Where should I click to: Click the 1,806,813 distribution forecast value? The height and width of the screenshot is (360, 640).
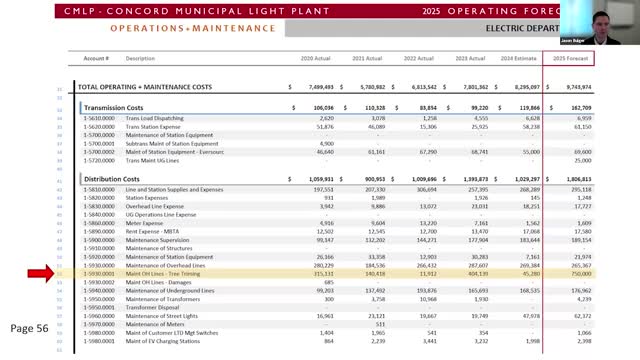click(x=579, y=179)
